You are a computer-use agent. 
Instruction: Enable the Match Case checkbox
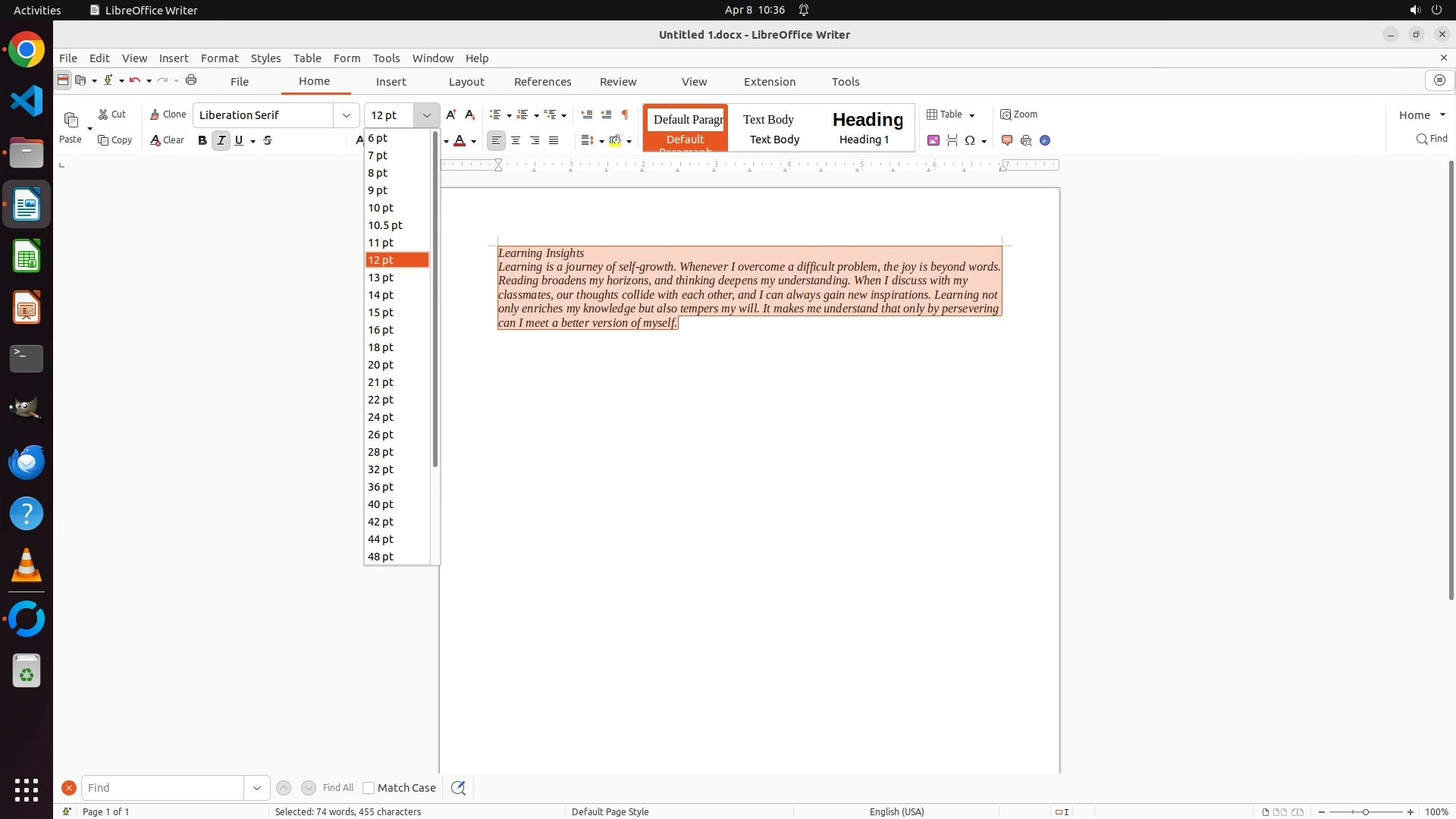coord(369,788)
